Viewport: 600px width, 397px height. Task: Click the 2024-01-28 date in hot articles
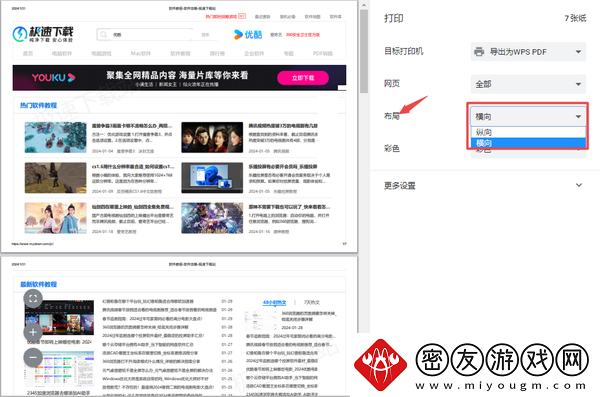[292, 328]
